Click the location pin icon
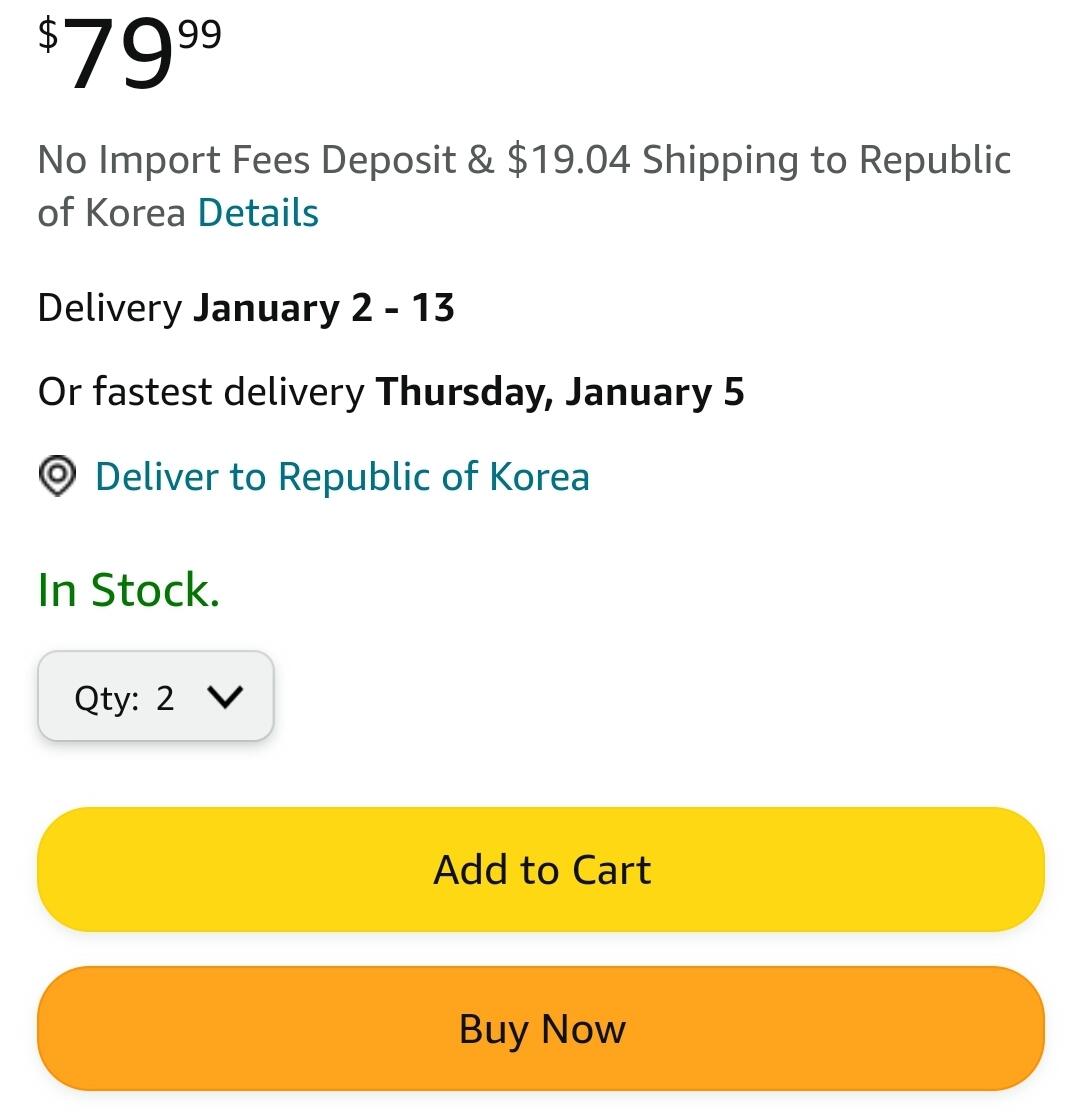 (x=58, y=476)
